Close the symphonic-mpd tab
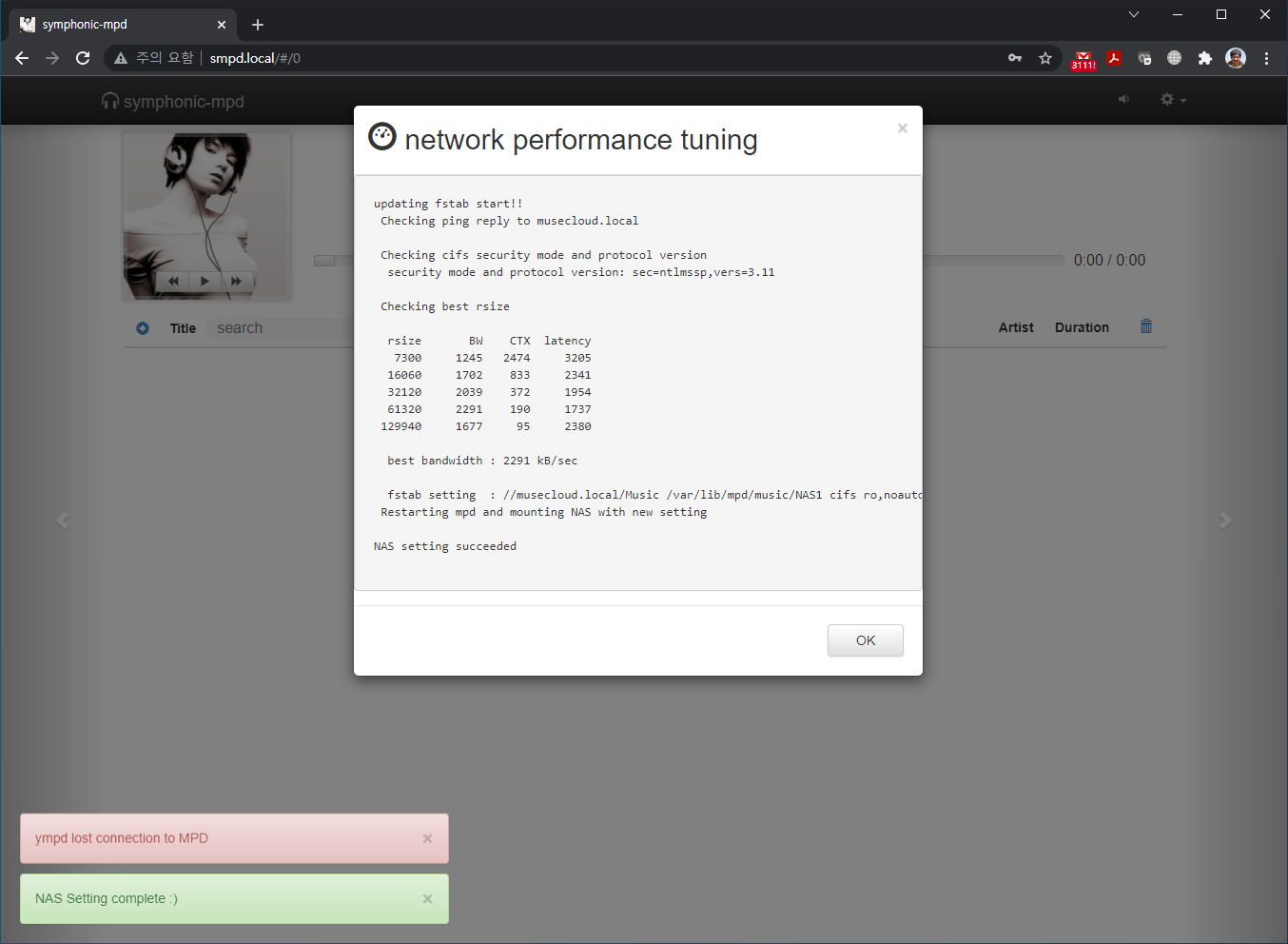 click(222, 25)
